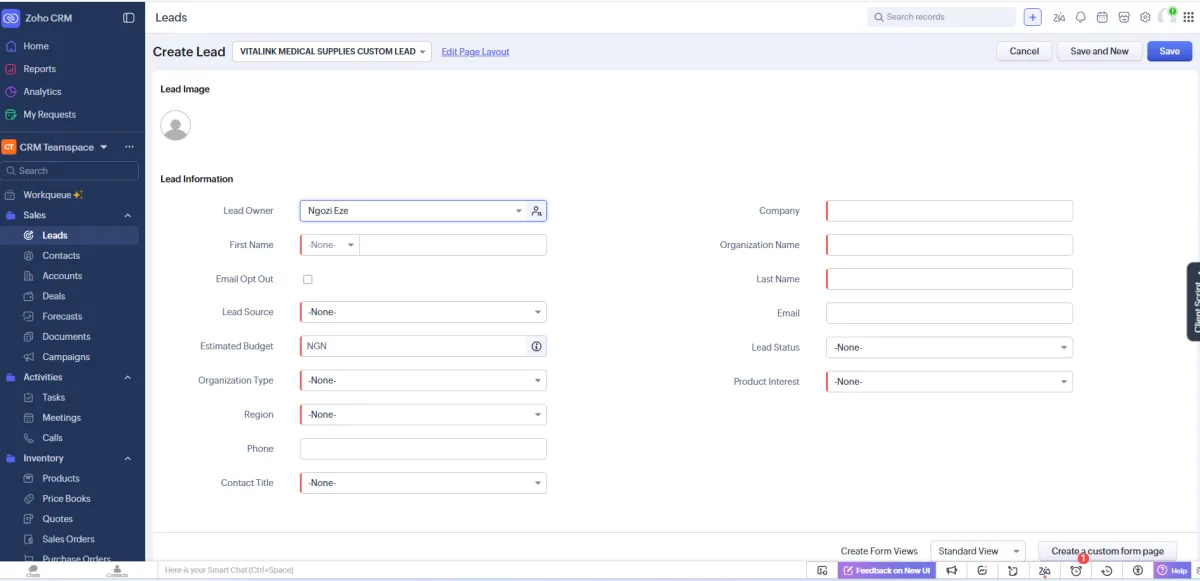Screen dimensions: 1200x581
Task: Click the Estimated Budget info icon
Action: click(536, 346)
